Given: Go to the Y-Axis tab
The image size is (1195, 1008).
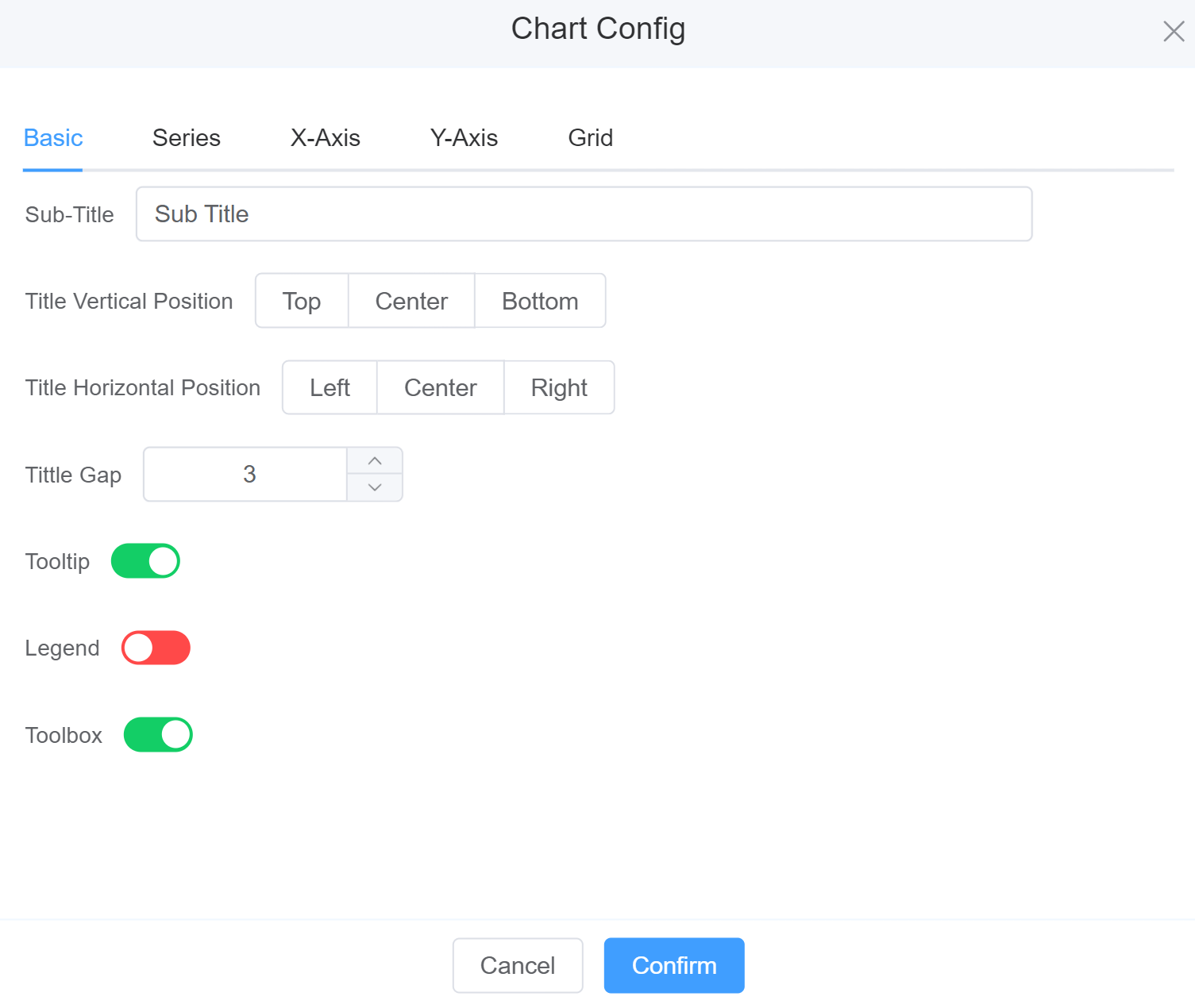Looking at the screenshot, I should [464, 138].
